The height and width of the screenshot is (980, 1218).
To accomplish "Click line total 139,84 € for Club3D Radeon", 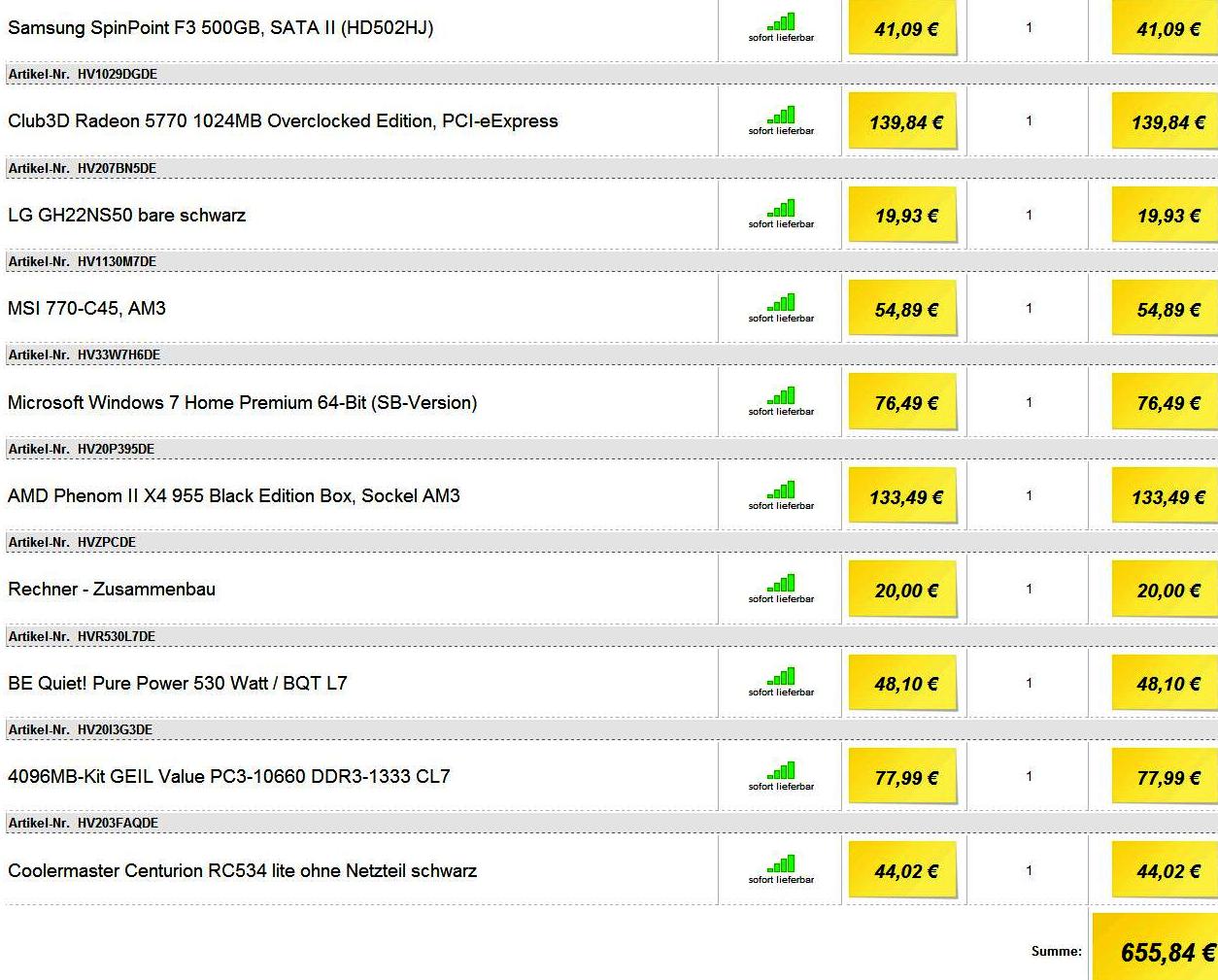I will tap(1166, 121).
